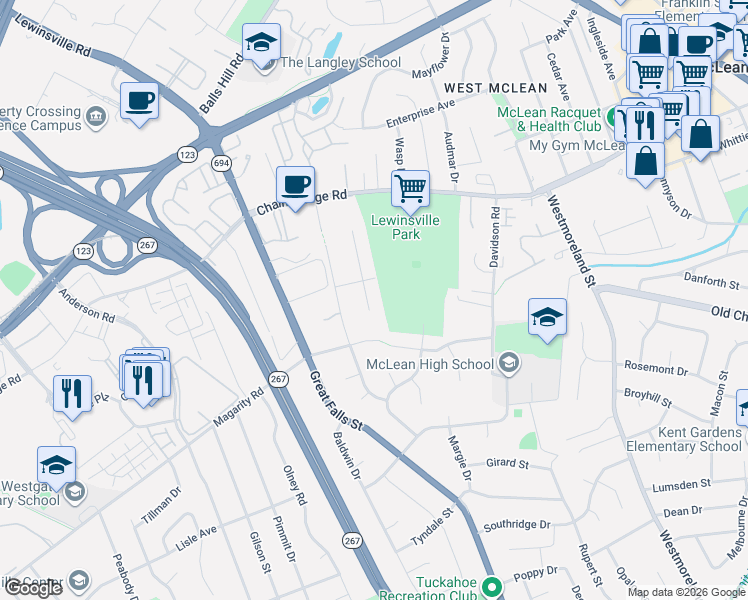Click the Tyndale St label

point(432,527)
